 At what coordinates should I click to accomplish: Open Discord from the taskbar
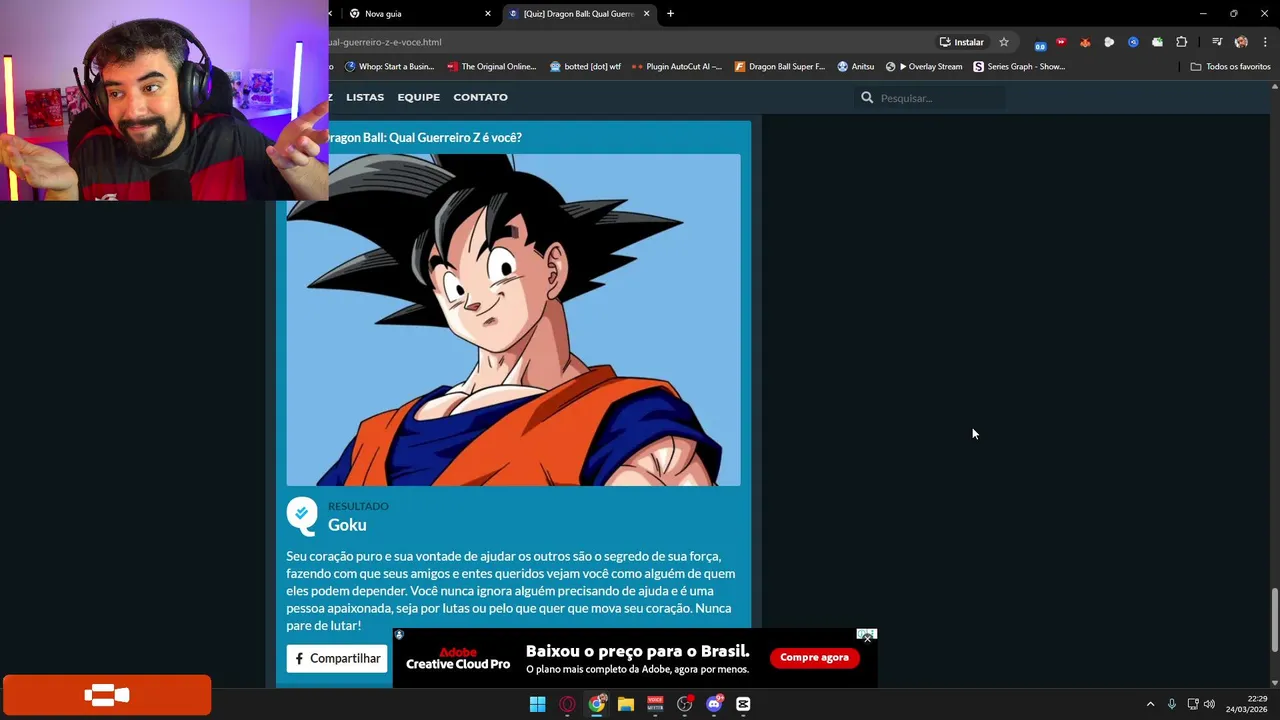click(714, 704)
